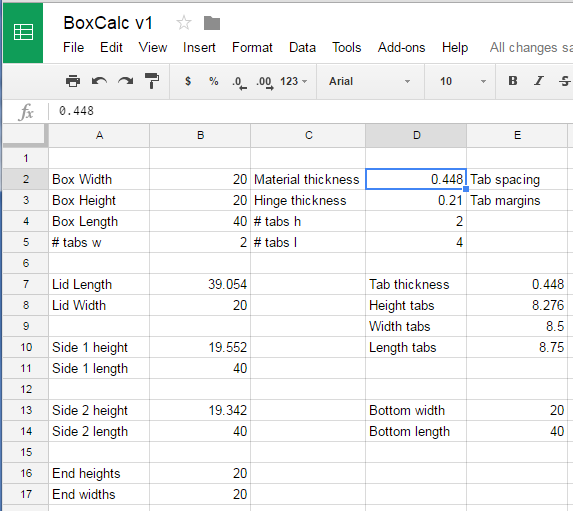Click the Length tabs value 8.75
573x511 pixels.
tap(517, 347)
